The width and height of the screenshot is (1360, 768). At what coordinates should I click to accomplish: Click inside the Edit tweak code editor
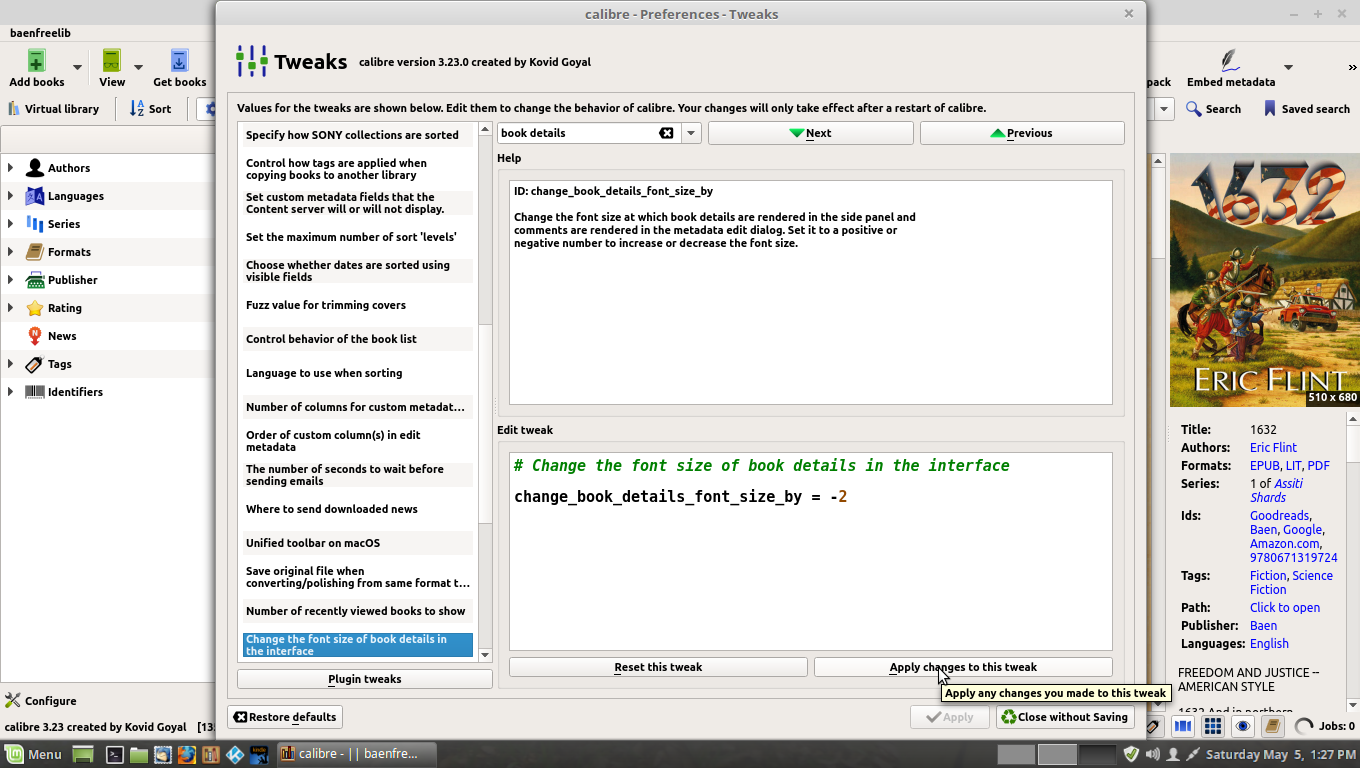810,551
